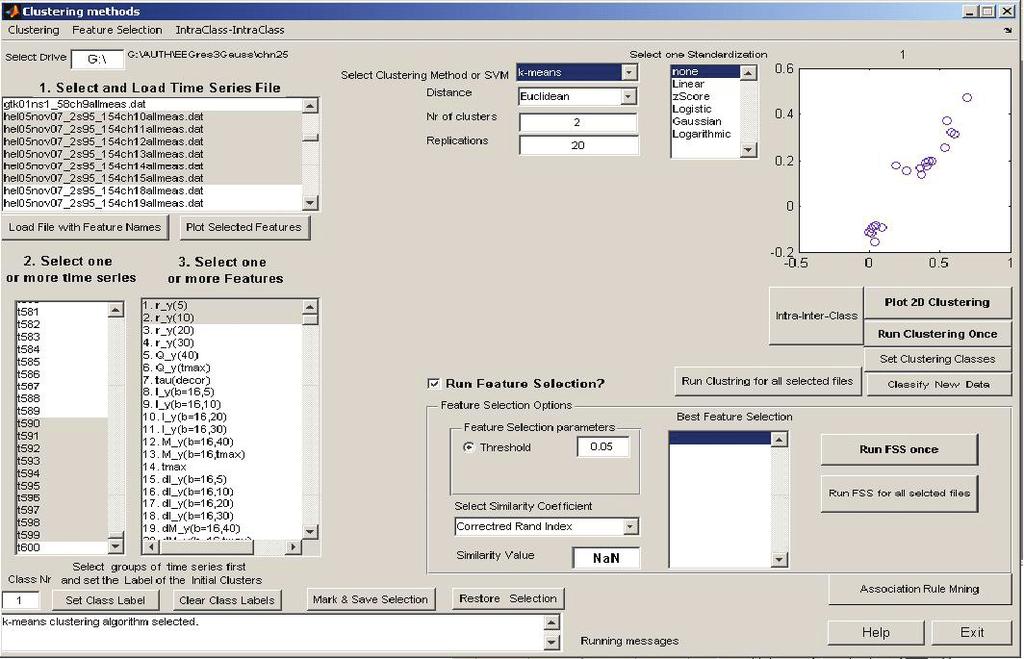The height and width of the screenshot is (659, 1024).
Task: Click the Intra-Inter-Class button
Action: (816, 315)
